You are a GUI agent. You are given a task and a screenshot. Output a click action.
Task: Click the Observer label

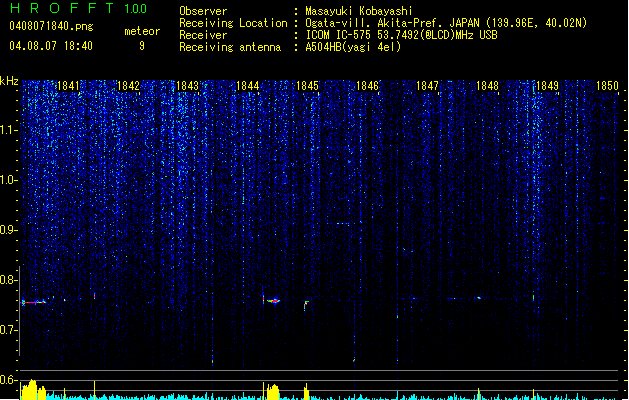(203, 11)
